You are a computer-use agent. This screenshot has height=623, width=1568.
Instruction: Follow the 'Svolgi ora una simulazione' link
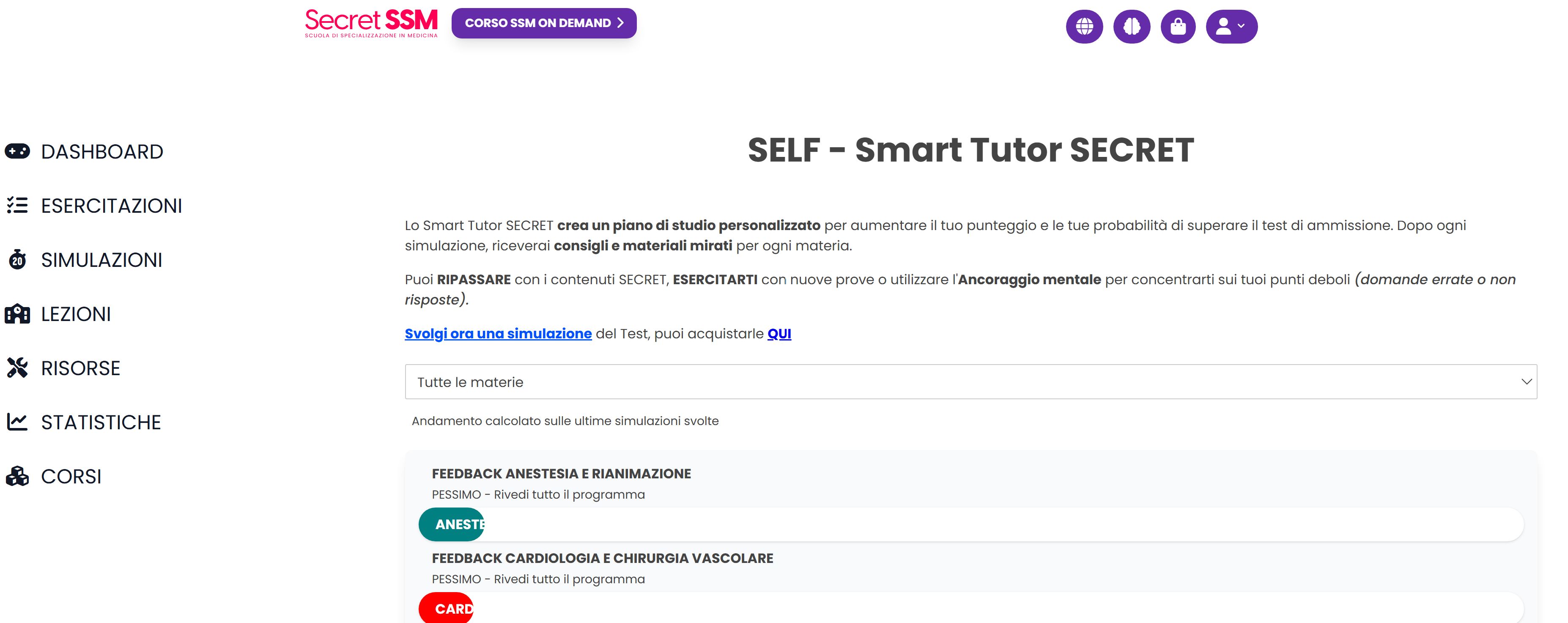[x=498, y=334]
